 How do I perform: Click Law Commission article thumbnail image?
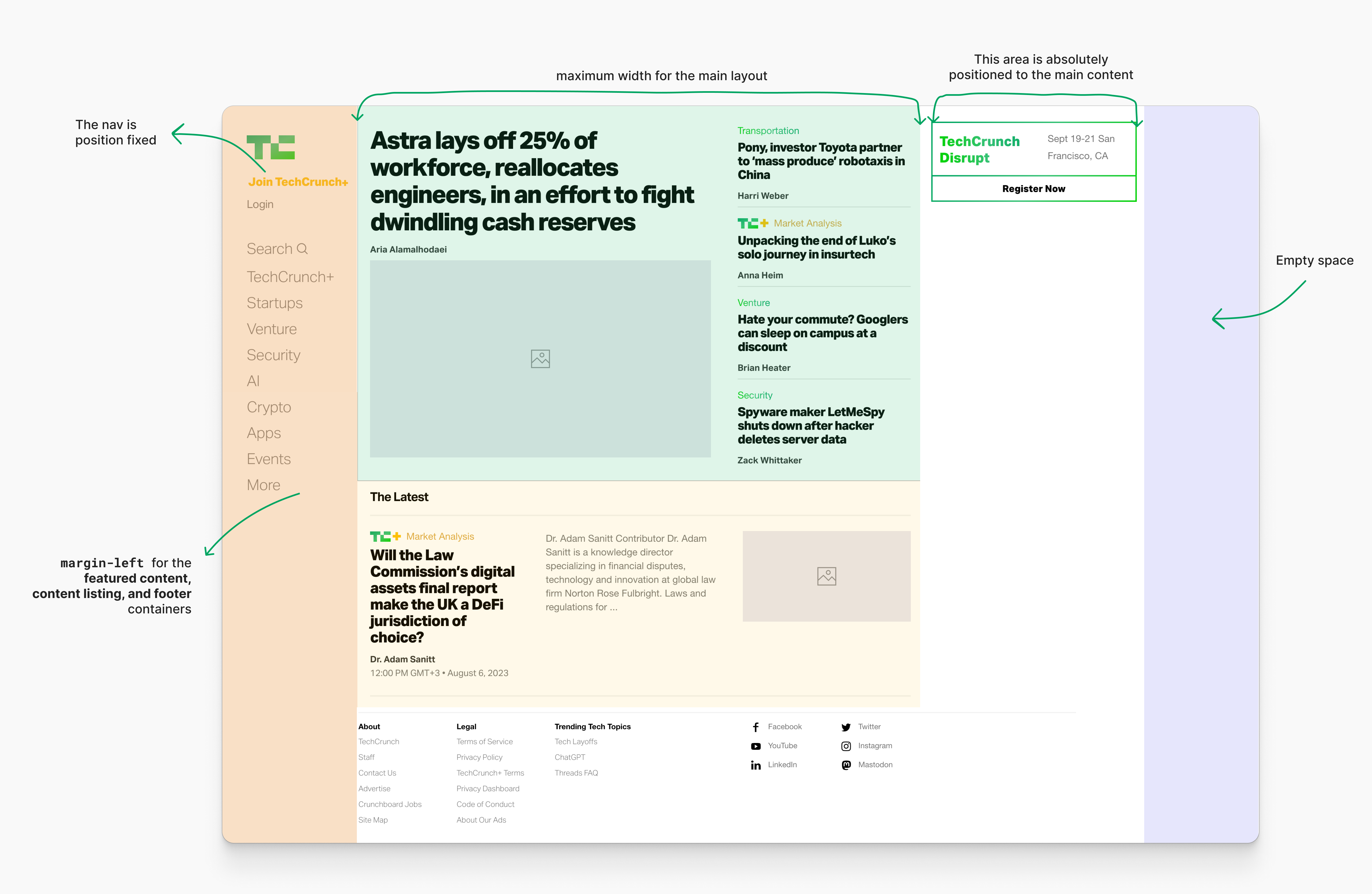point(826,576)
